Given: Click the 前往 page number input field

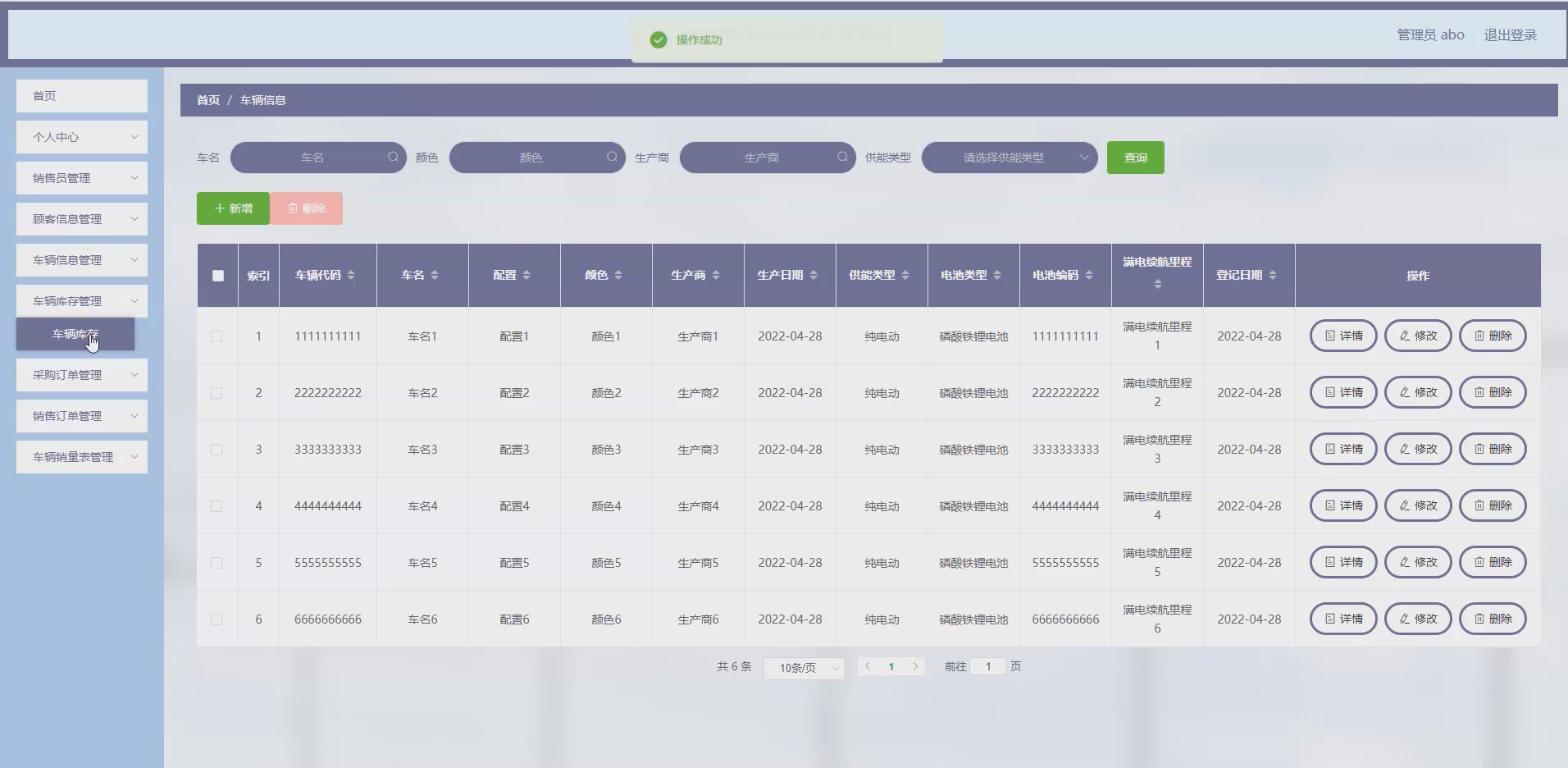Looking at the screenshot, I should tap(988, 666).
